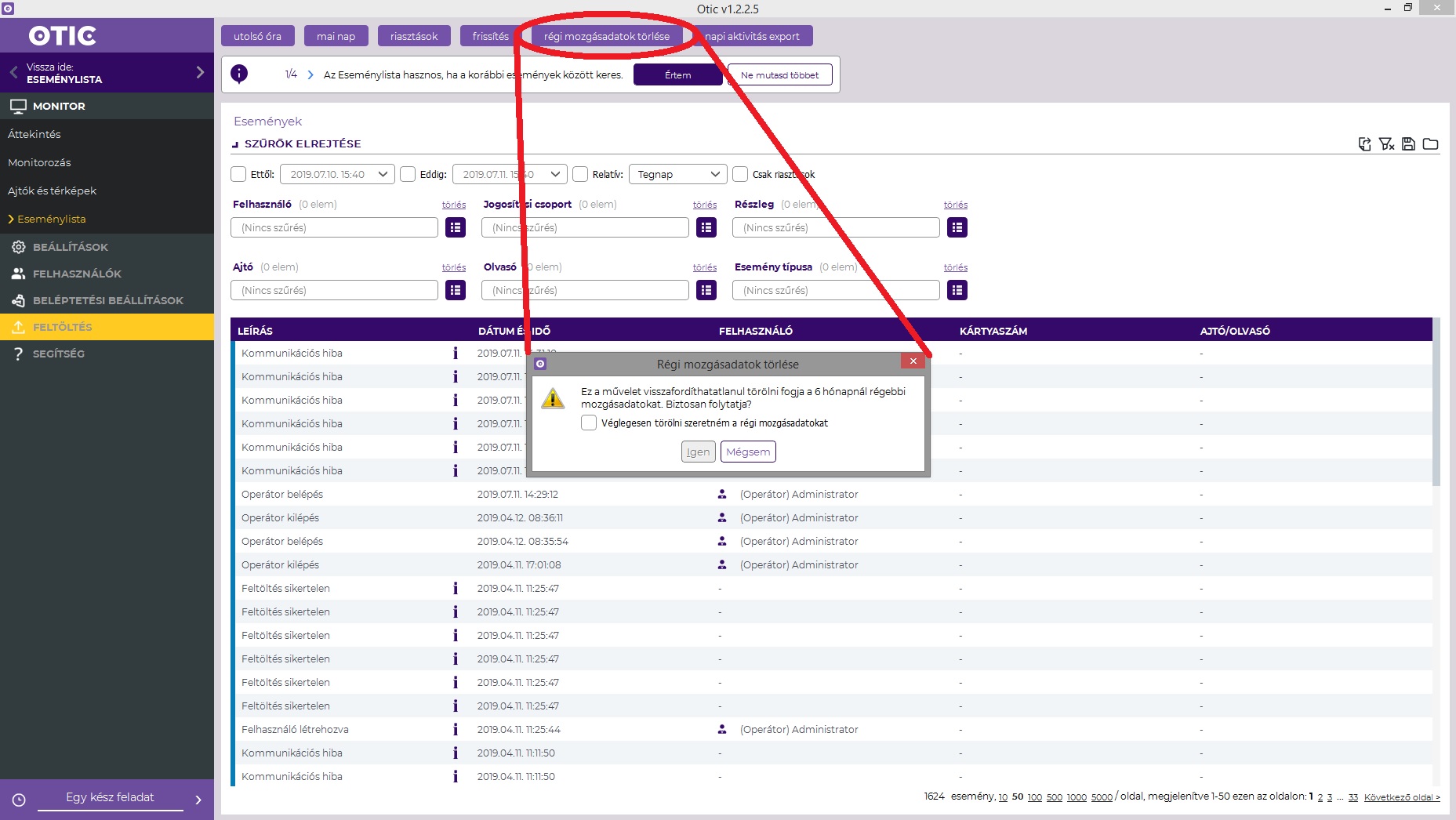Open the Relatív Tegnap dropdown
The height and width of the screenshot is (820, 1456).
pyautogui.click(x=678, y=174)
